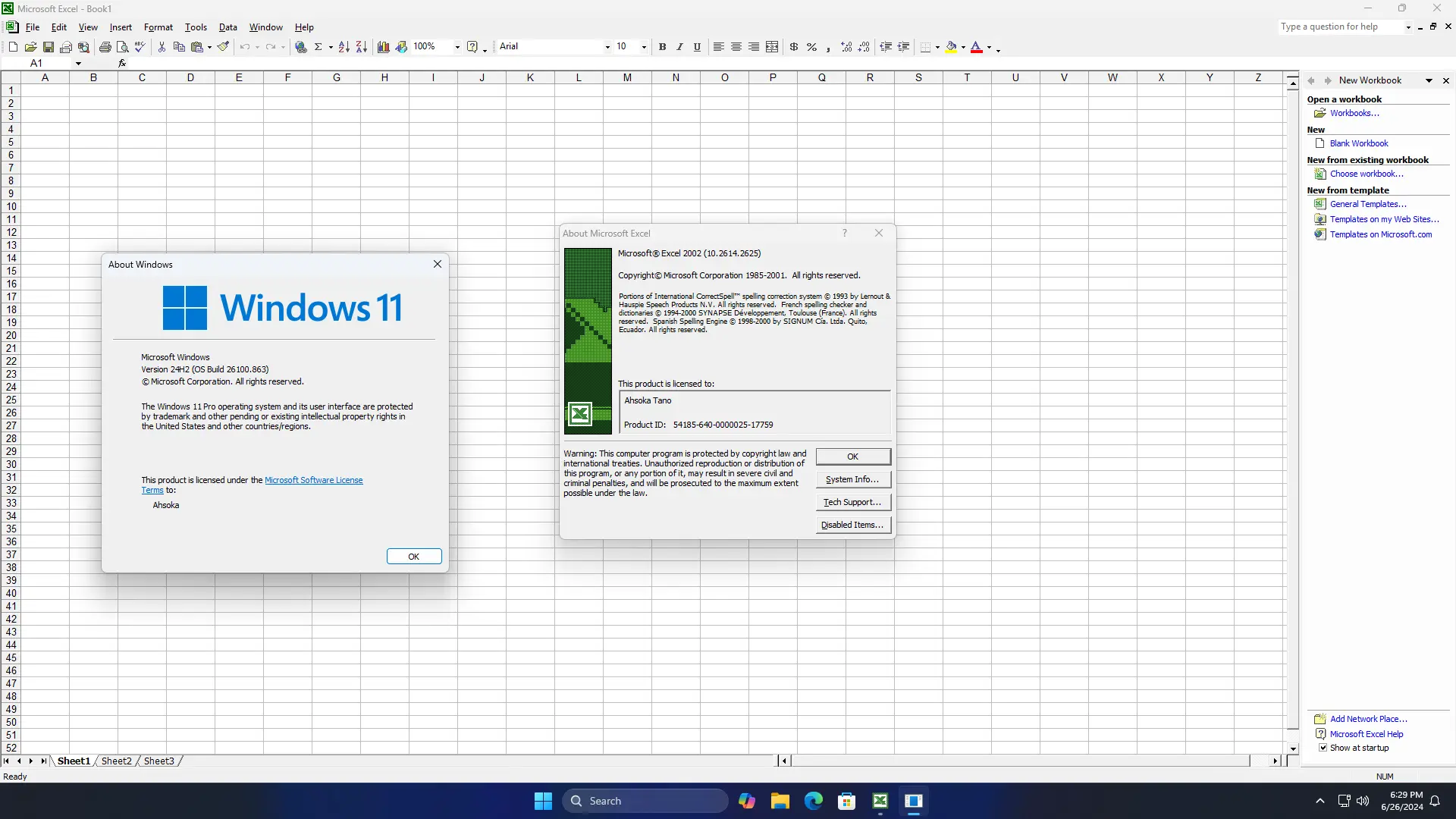Click the fx Insert Function icon
This screenshot has height=819, width=1456.
click(x=122, y=63)
